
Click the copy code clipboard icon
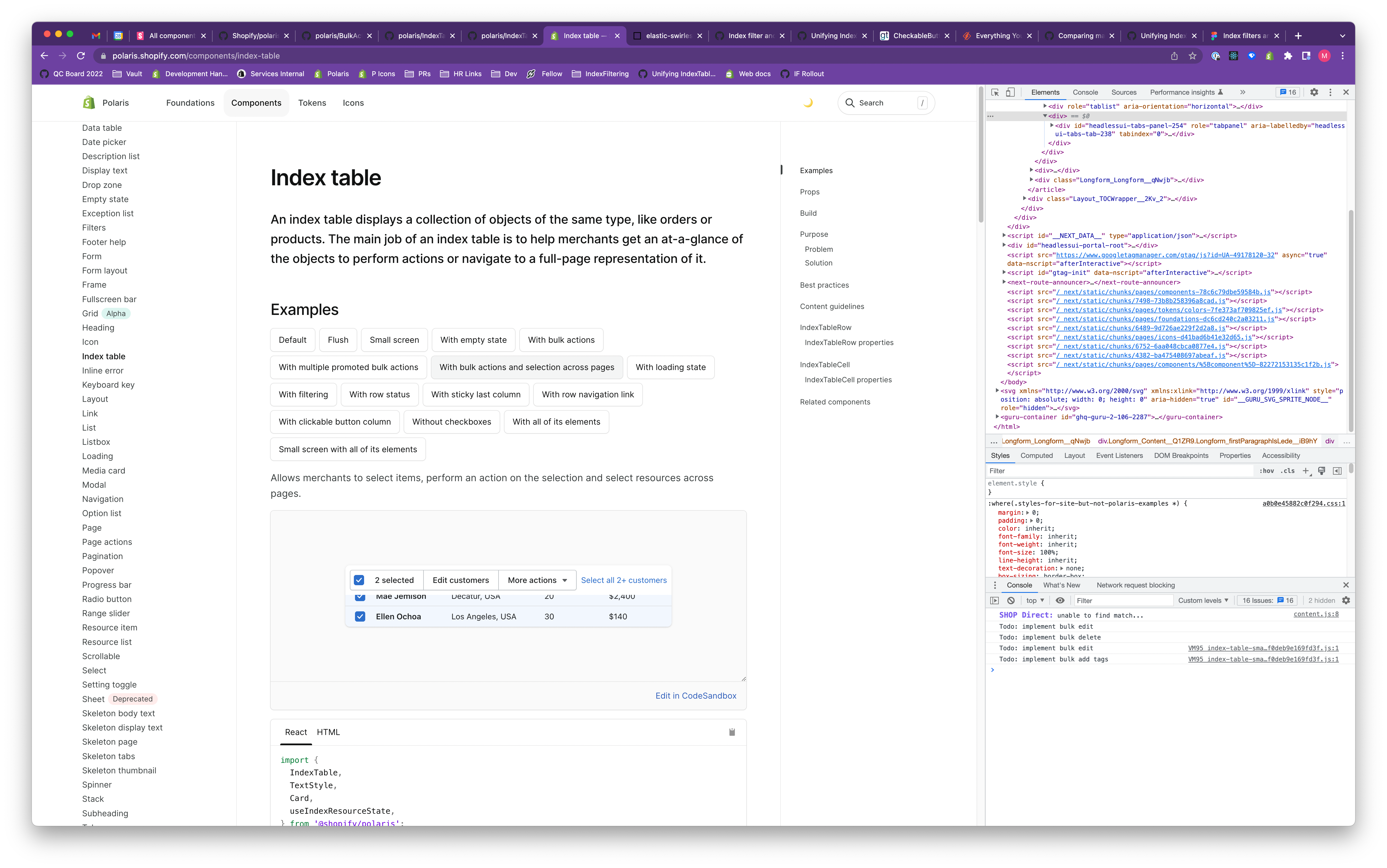point(732,732)
